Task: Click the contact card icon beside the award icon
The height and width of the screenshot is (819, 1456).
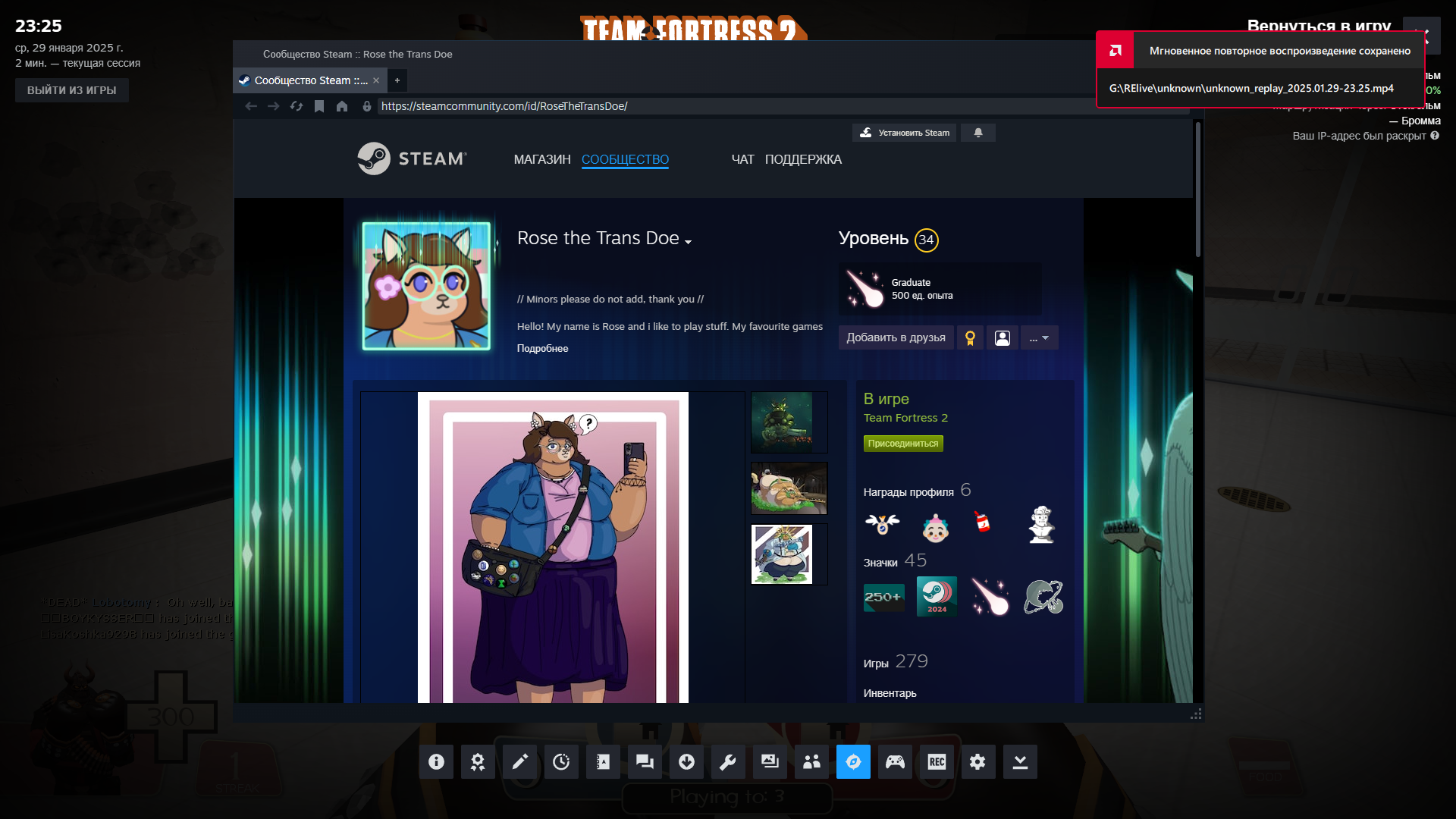Action: point(1003,337)
